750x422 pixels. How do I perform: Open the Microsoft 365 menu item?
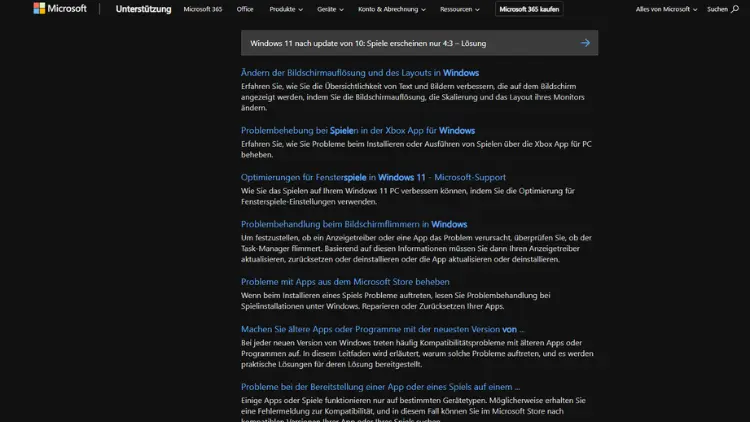pos(203,9)
